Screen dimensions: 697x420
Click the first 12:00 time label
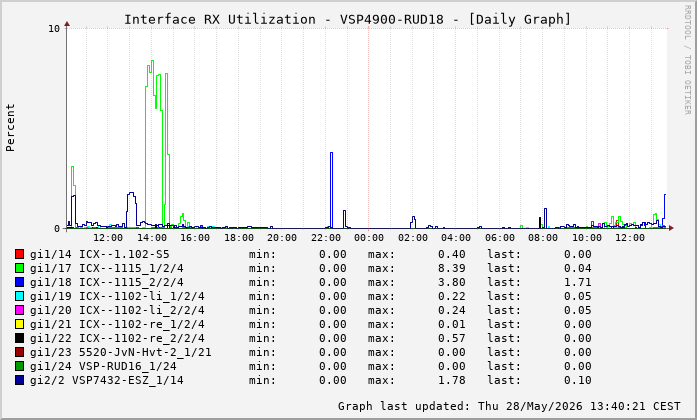[108, 238]
